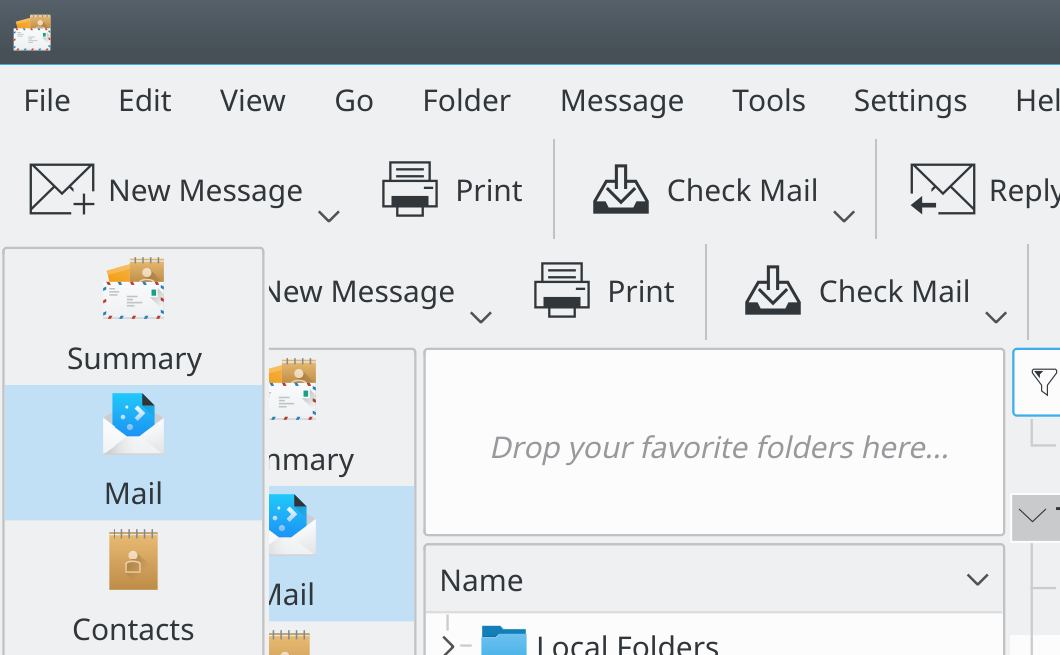Click the Reply envelope icon
This screenshot has height=655, width=1060.
942,189
